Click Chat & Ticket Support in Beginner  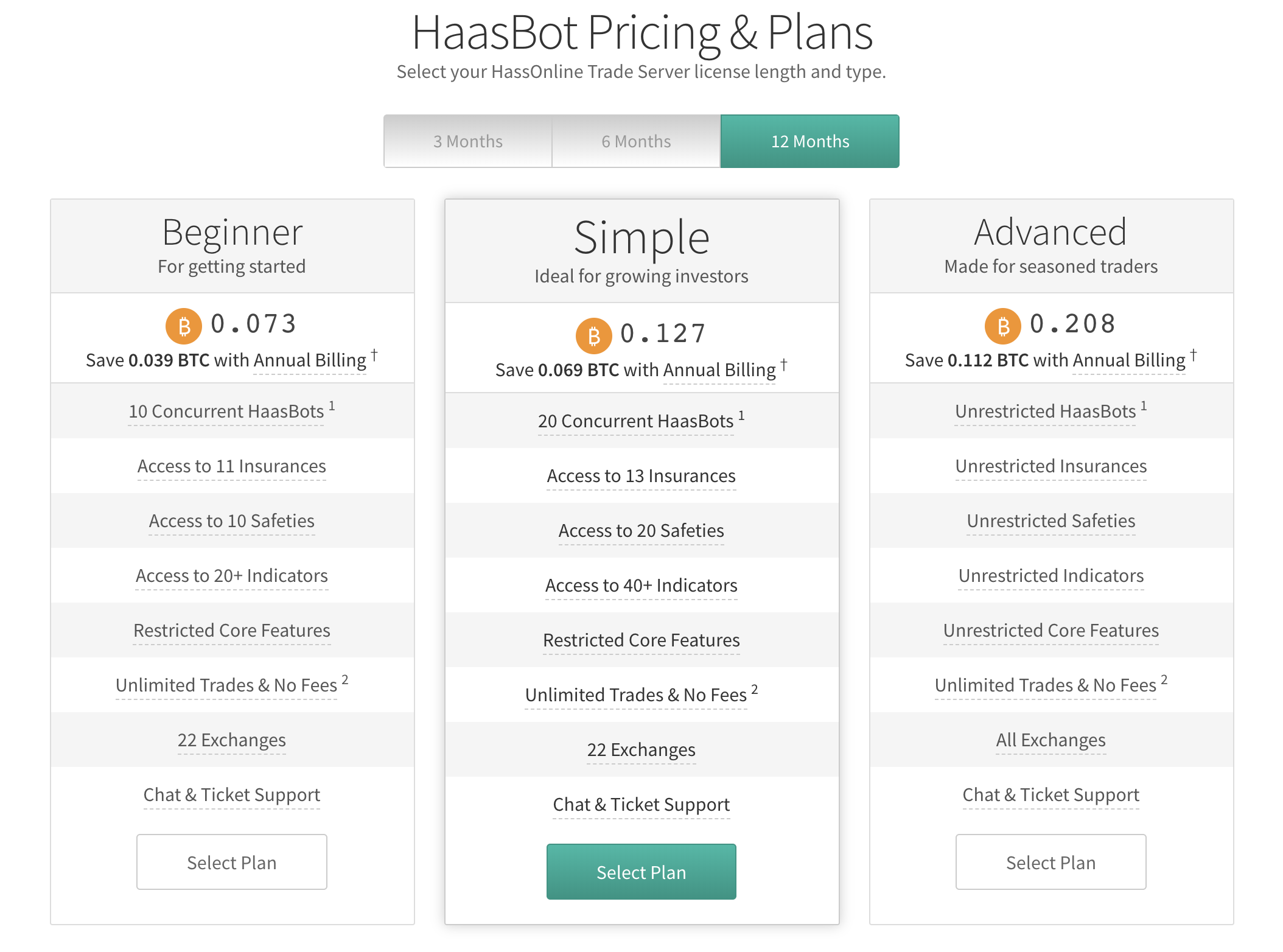(x=232, y=795)
